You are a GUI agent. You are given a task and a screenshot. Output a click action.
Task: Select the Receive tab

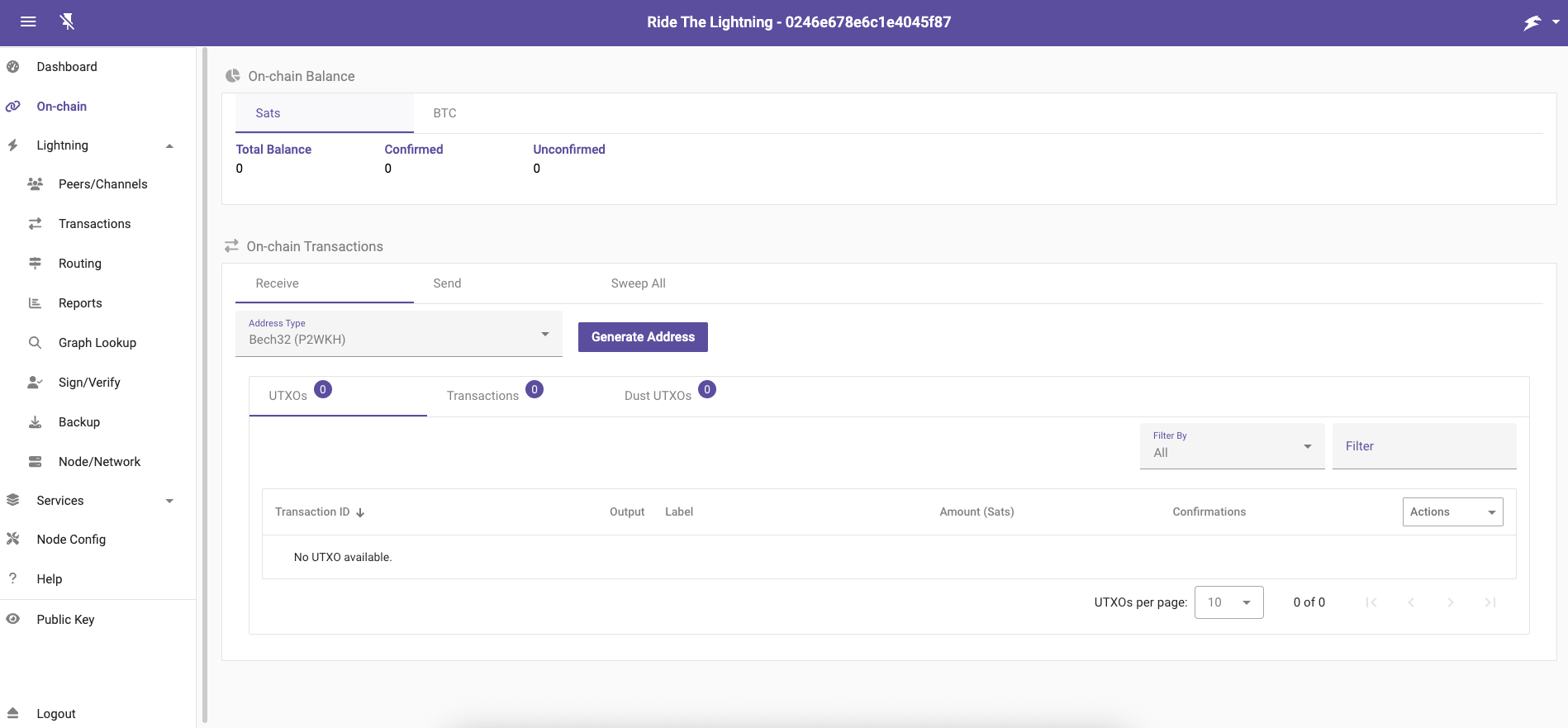click(x=325, y=283)
